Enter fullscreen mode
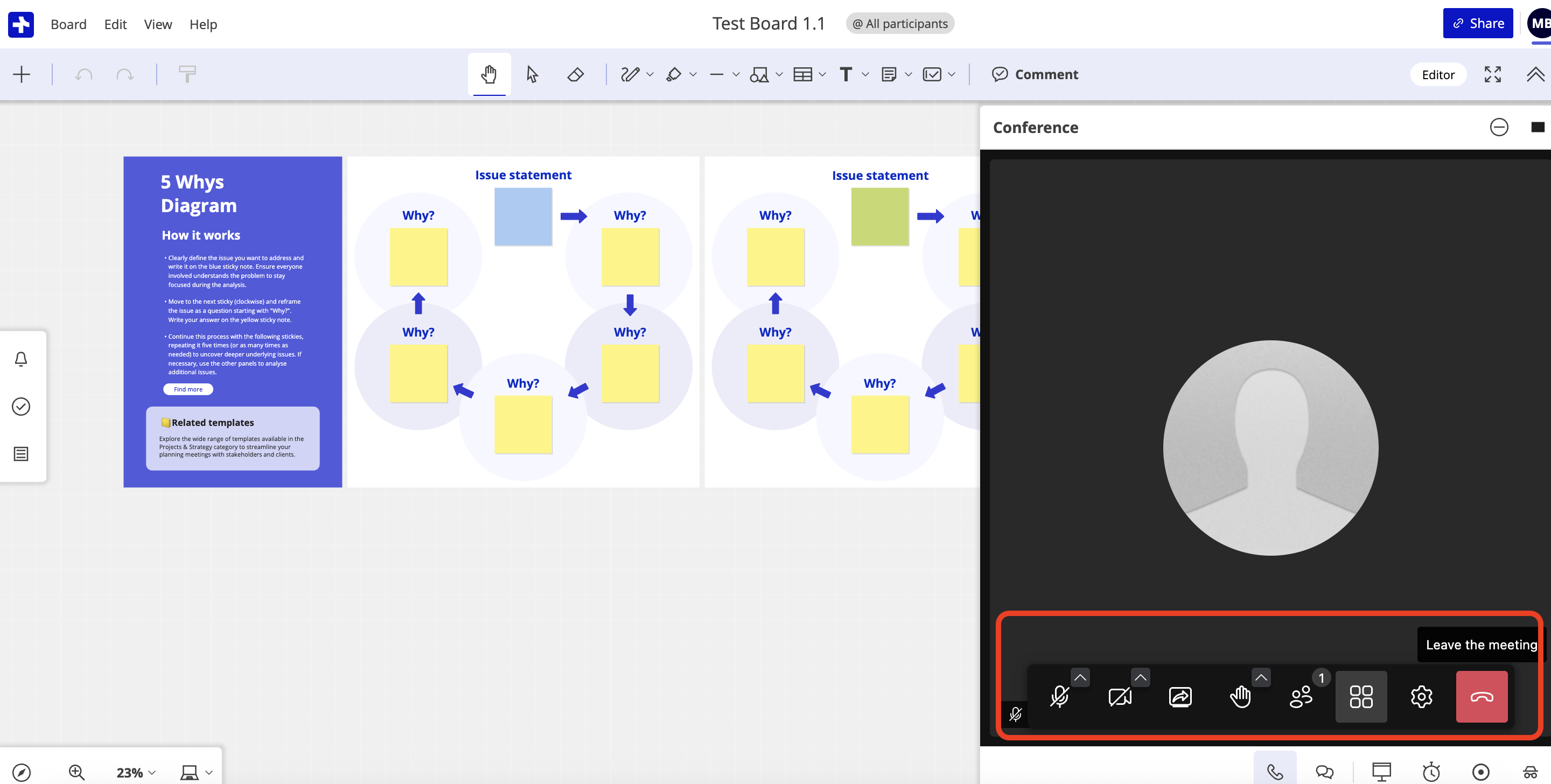Image resolution: width=1551 pixels, height=784 pixels. click(x=1493, y=74)
